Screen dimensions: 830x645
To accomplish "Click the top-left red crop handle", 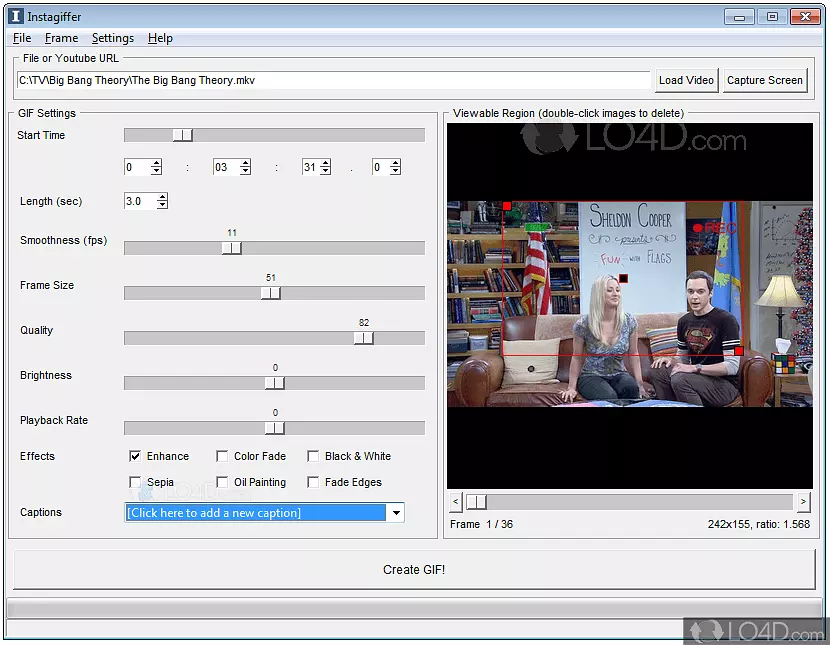I will click(x=507, y=206).
